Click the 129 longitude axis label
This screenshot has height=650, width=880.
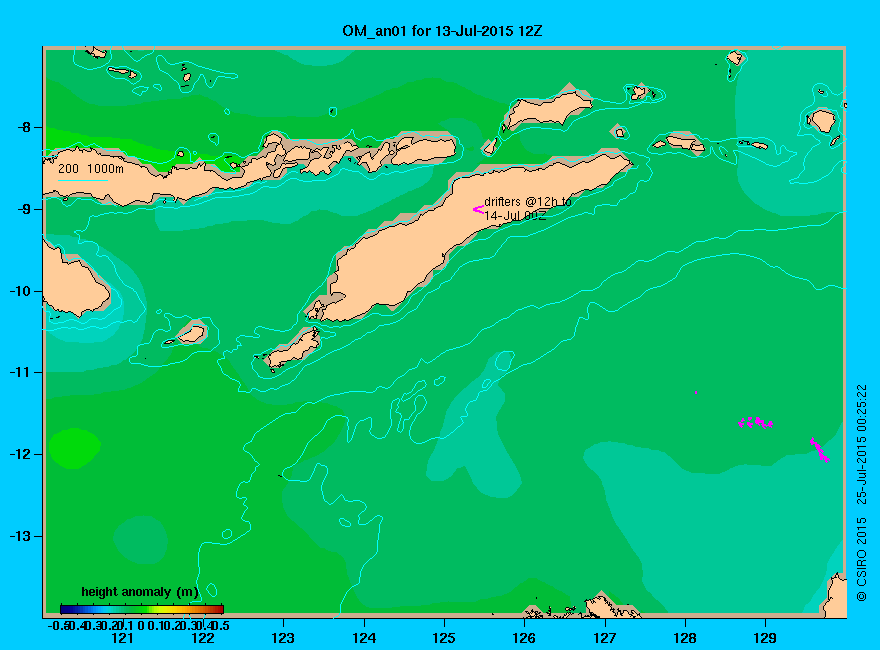(x=765, y=638)
